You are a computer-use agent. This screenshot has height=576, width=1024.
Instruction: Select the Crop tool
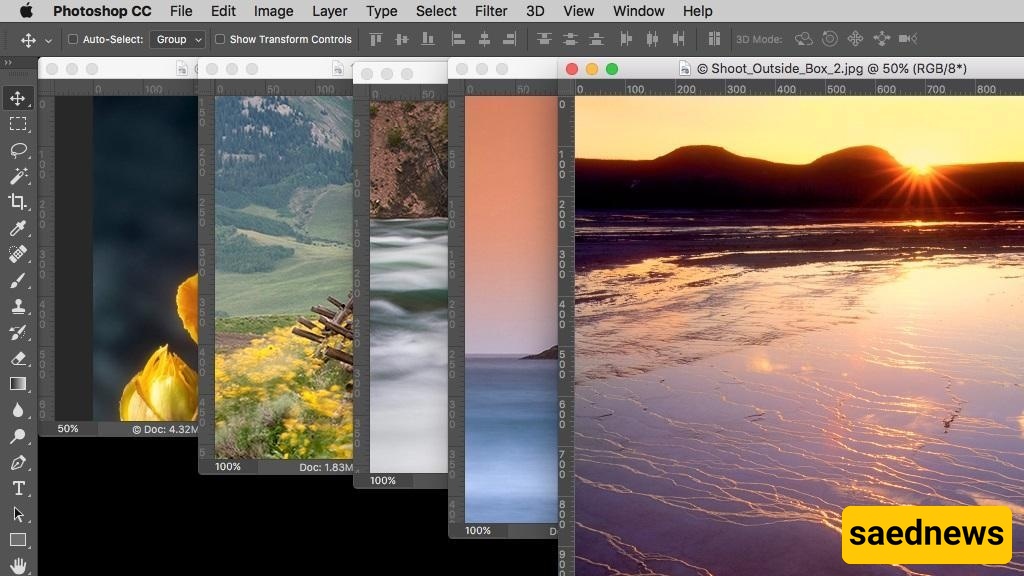[x=18, y=202]
